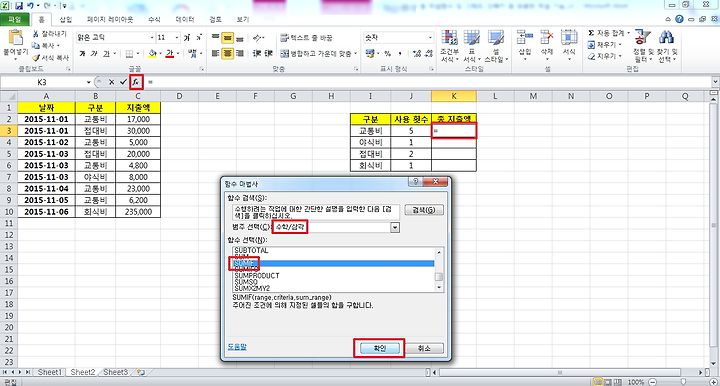Confirm formula entry with checkmark
The width and height of the screenshot is (720, 386).
point(123,82)
